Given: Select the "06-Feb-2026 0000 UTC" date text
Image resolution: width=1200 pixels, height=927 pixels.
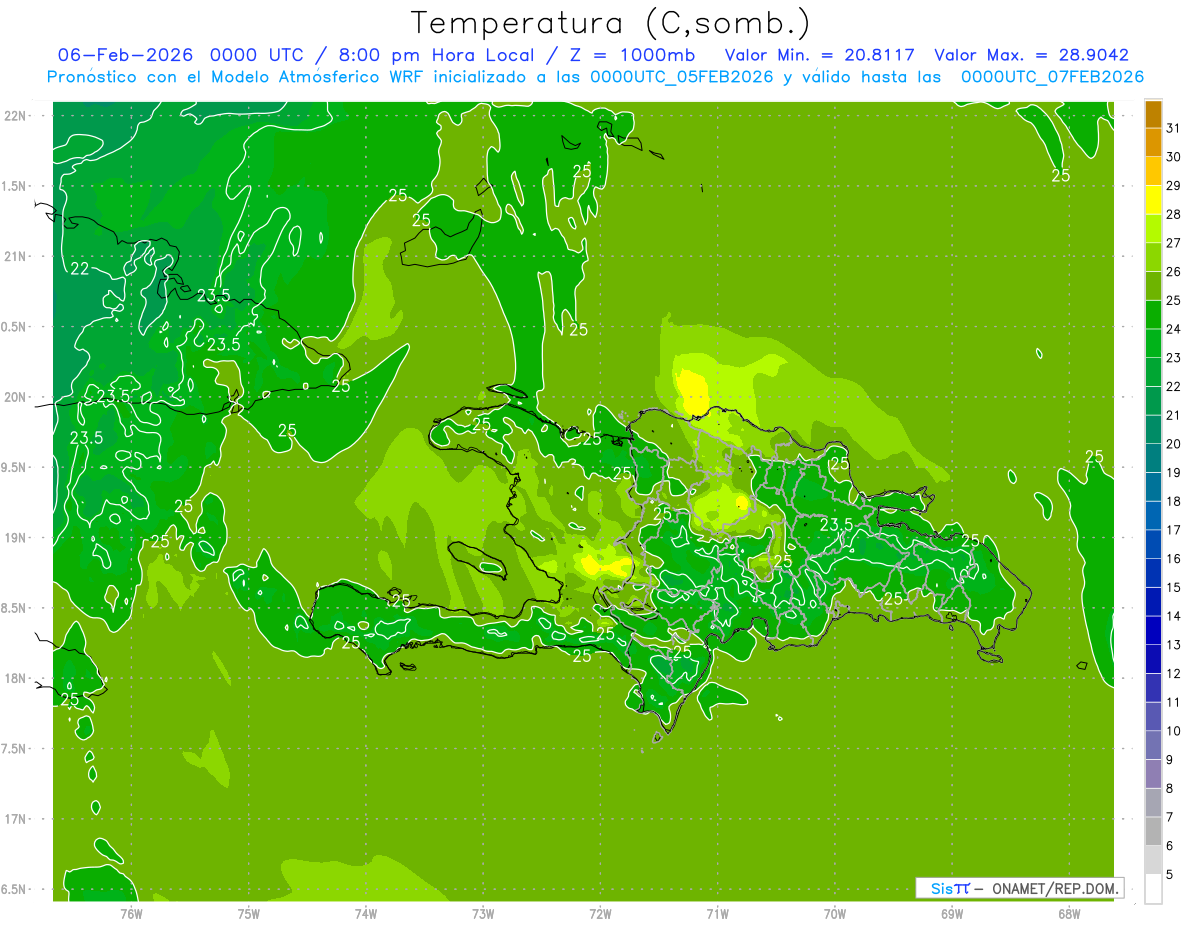Looking at the screenshot, I should (x=179, y=55).
